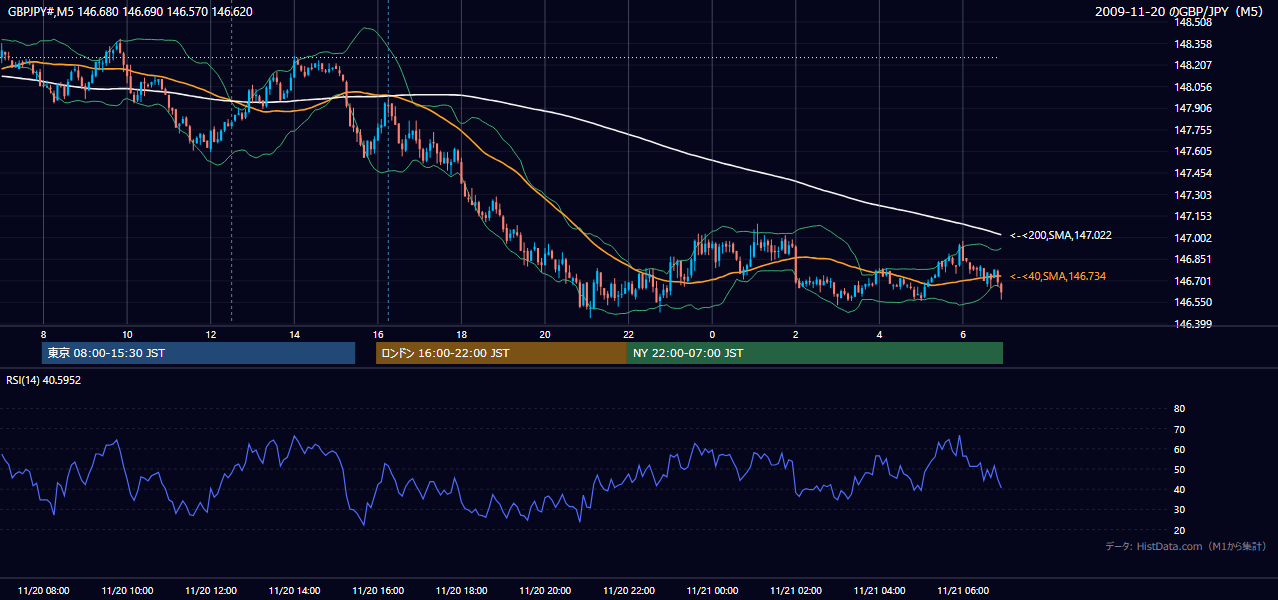Click price axis value 146.399
This screenshot has height=600, width=1278.
coord(1192,324)
